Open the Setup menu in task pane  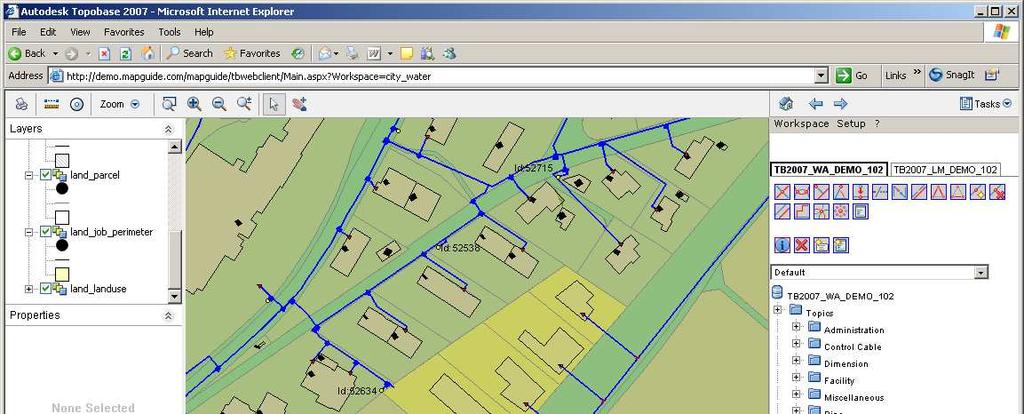[x=852, y=123]
